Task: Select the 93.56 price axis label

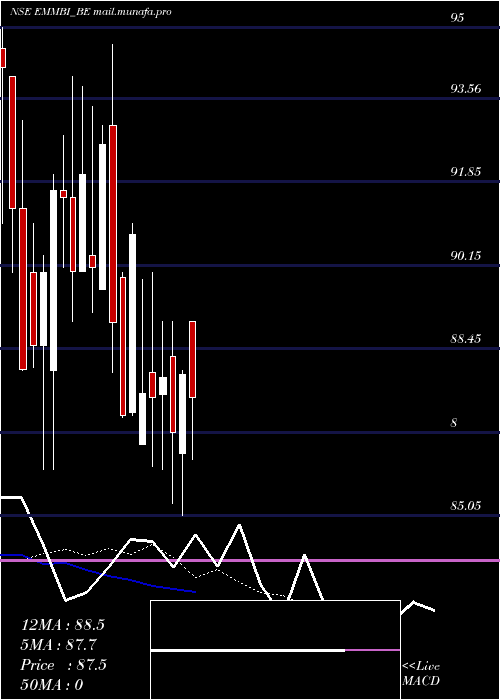Action: [x=466, y=88]
